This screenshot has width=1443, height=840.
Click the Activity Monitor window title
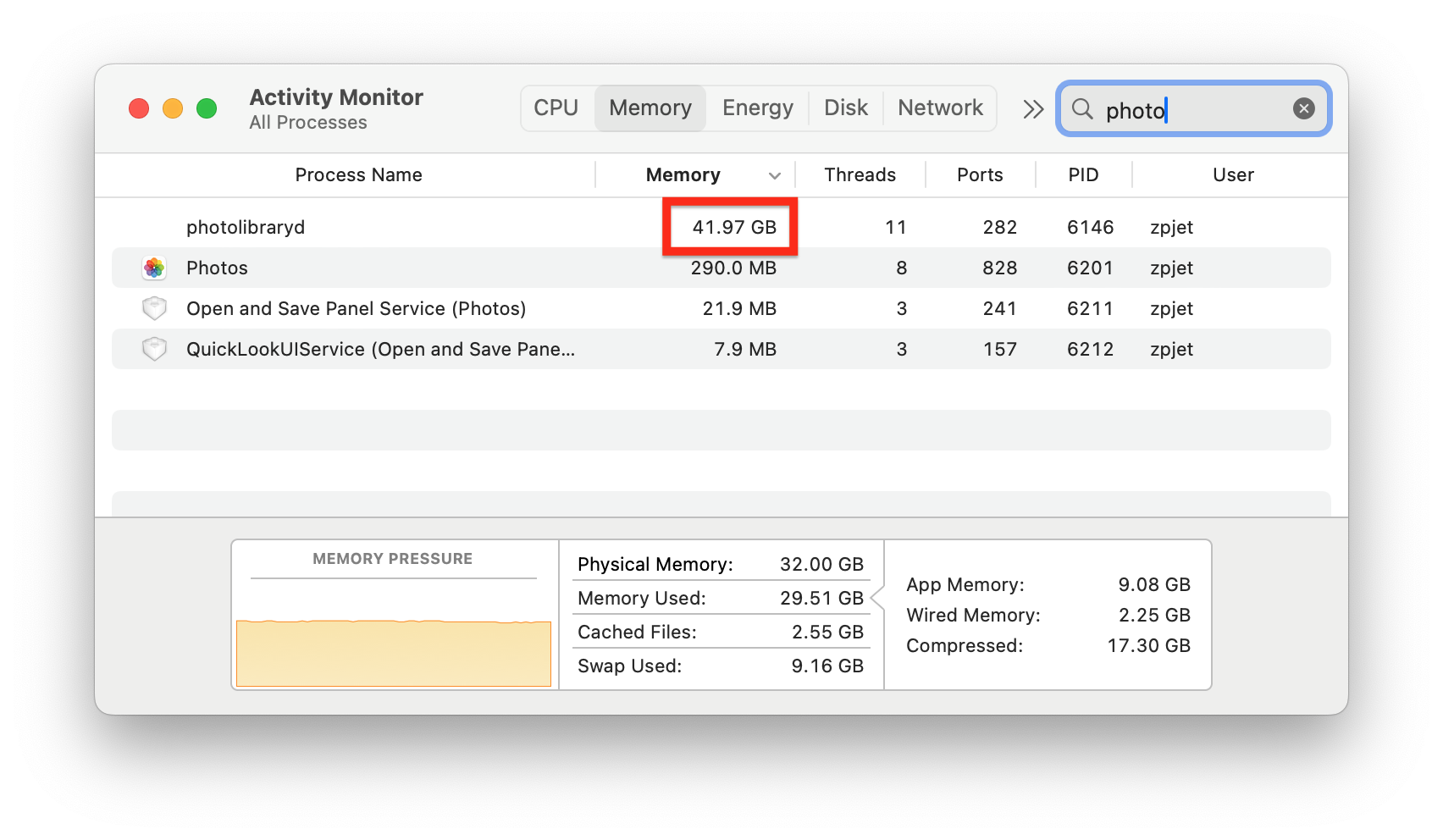pyautogui.click(x=336, y=97)
